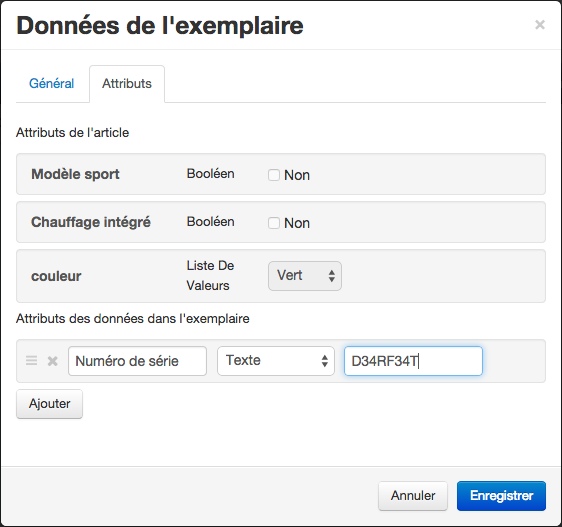Click the Ajouter button
The image size is (562, 527).
[49, 404]
